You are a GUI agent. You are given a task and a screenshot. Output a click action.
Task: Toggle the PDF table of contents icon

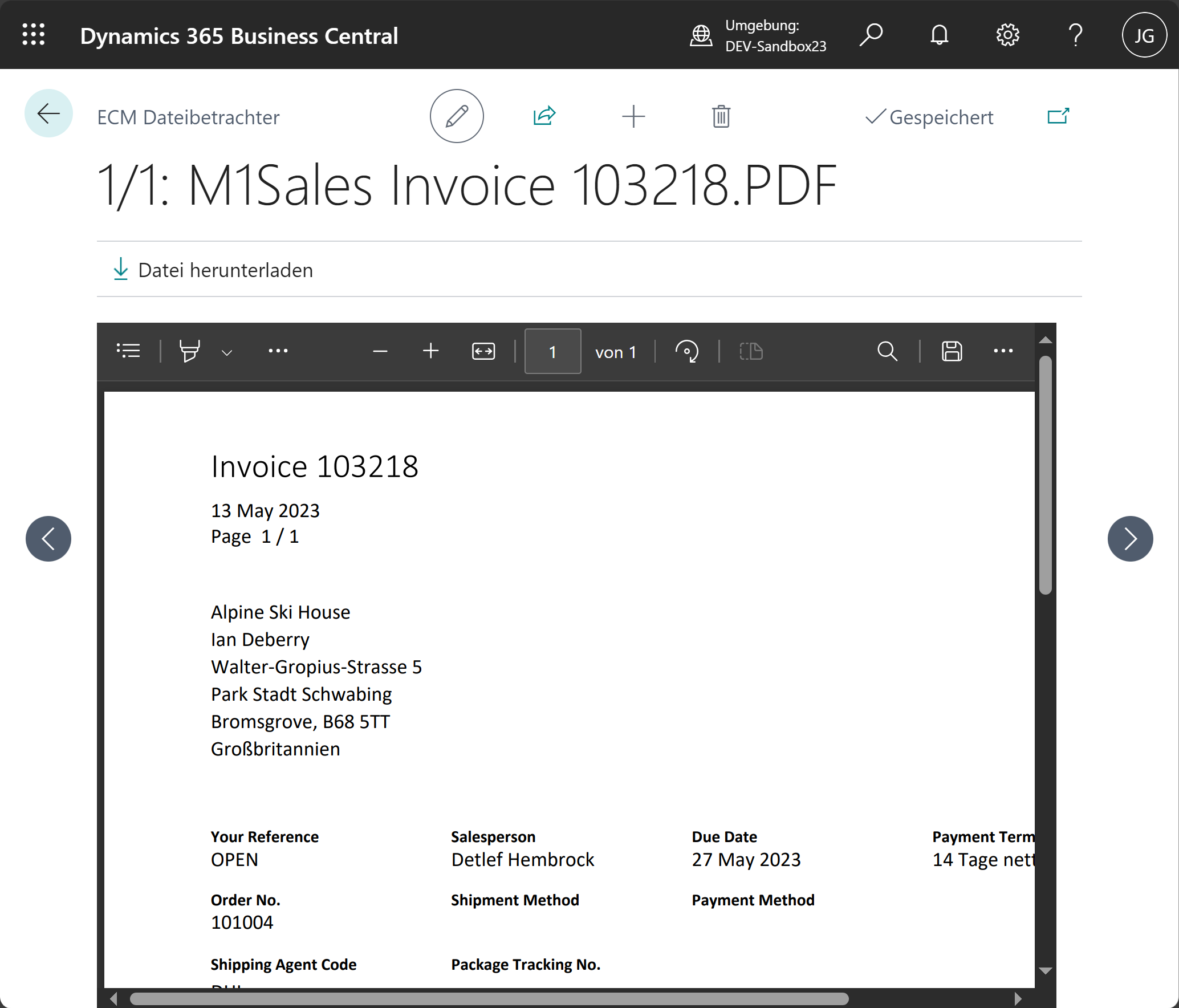pyautogui.click(x=128, y=351)
